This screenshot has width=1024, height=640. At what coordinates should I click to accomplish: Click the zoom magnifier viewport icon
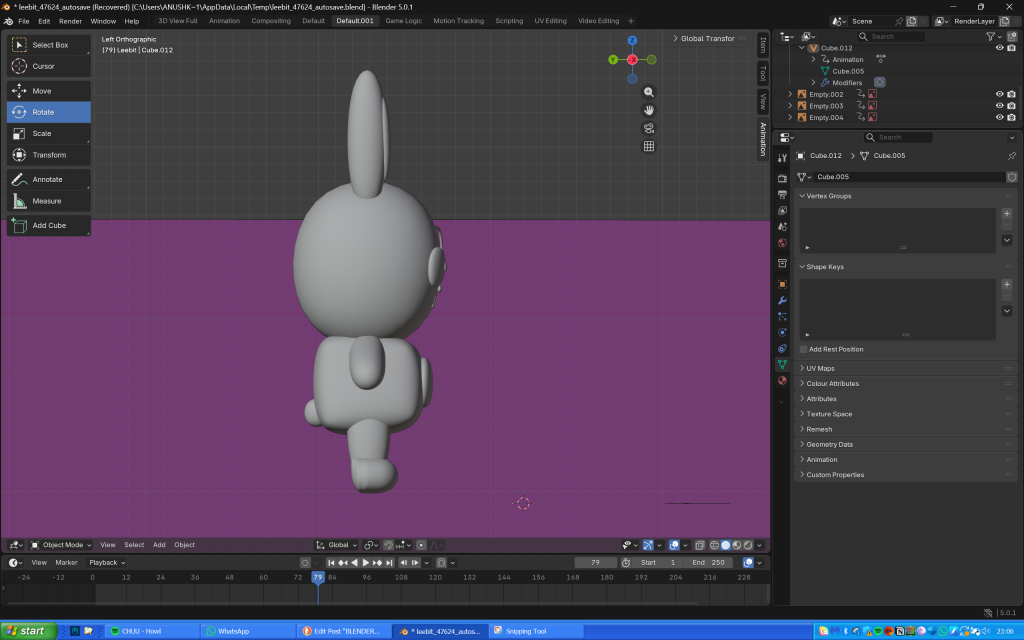point(649,92)
